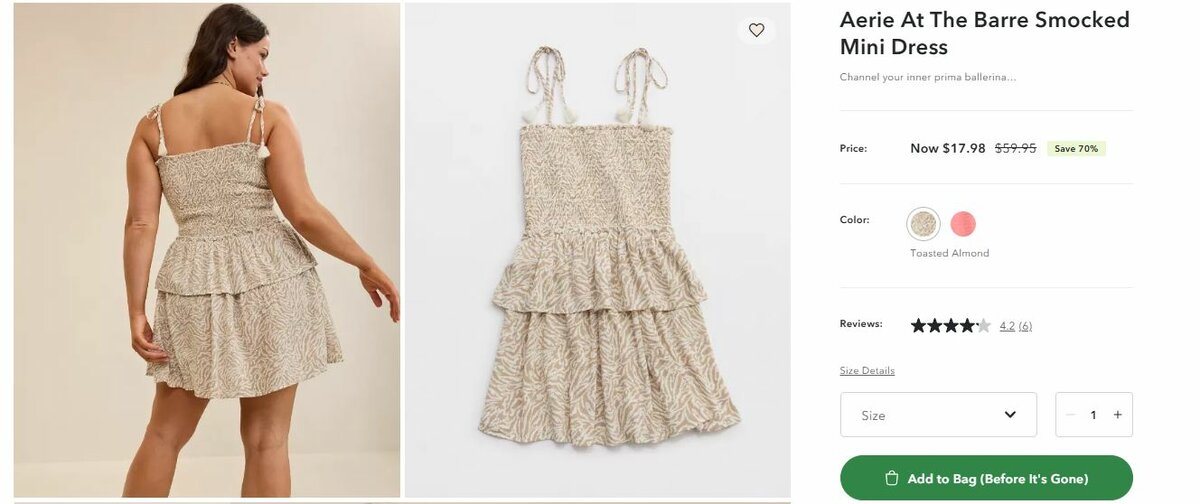Expand the 'Channel your inner prima ballerina...' description
Image resolution: width=1200 pixels, height=504 pixels.
(928, 77)
